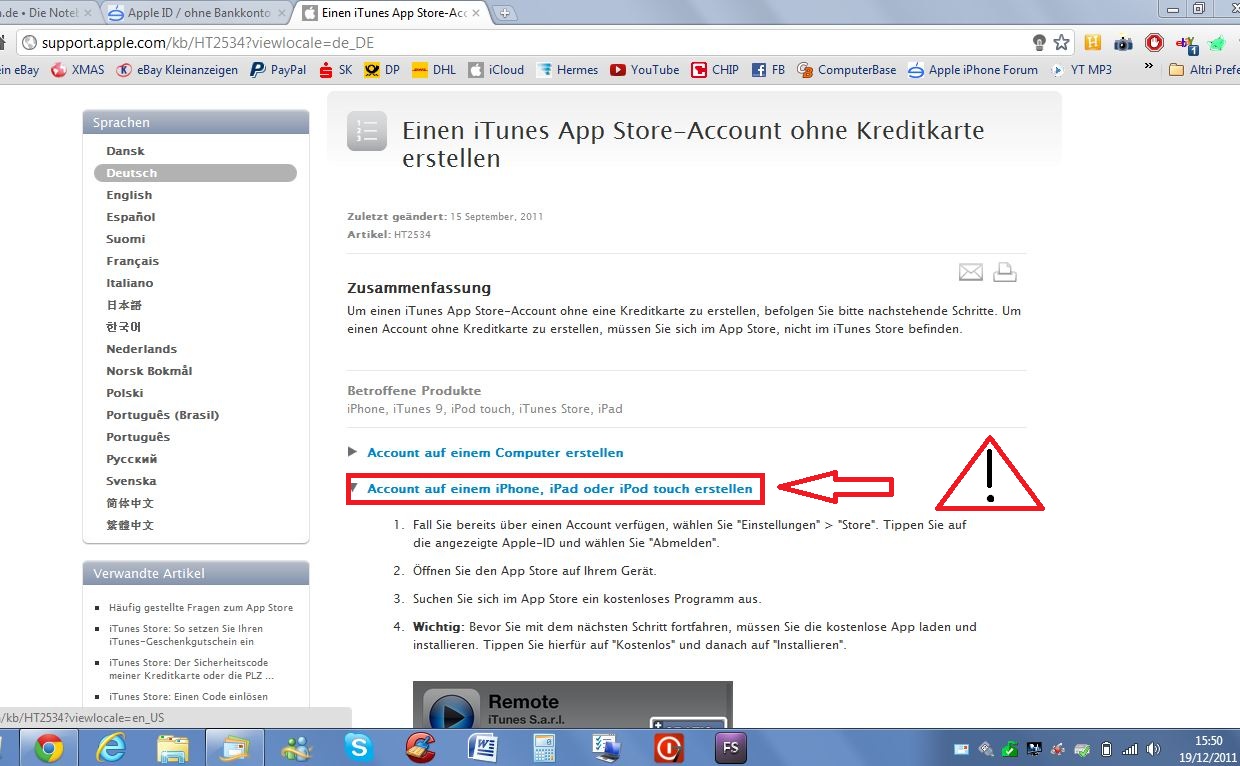
Task: Collapse the iPhone, iPad oder iPod touch section
Action: coord(560,489)
